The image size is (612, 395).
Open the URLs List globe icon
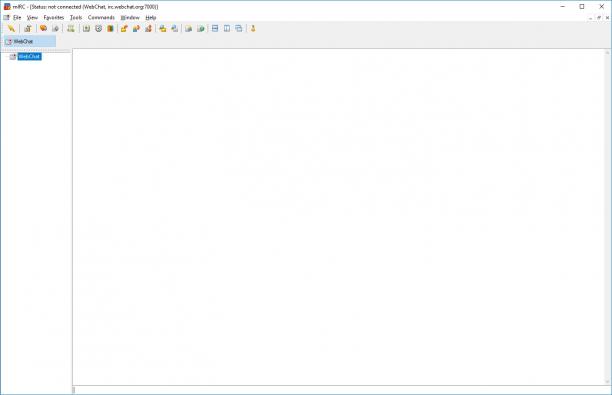[201, 28]
